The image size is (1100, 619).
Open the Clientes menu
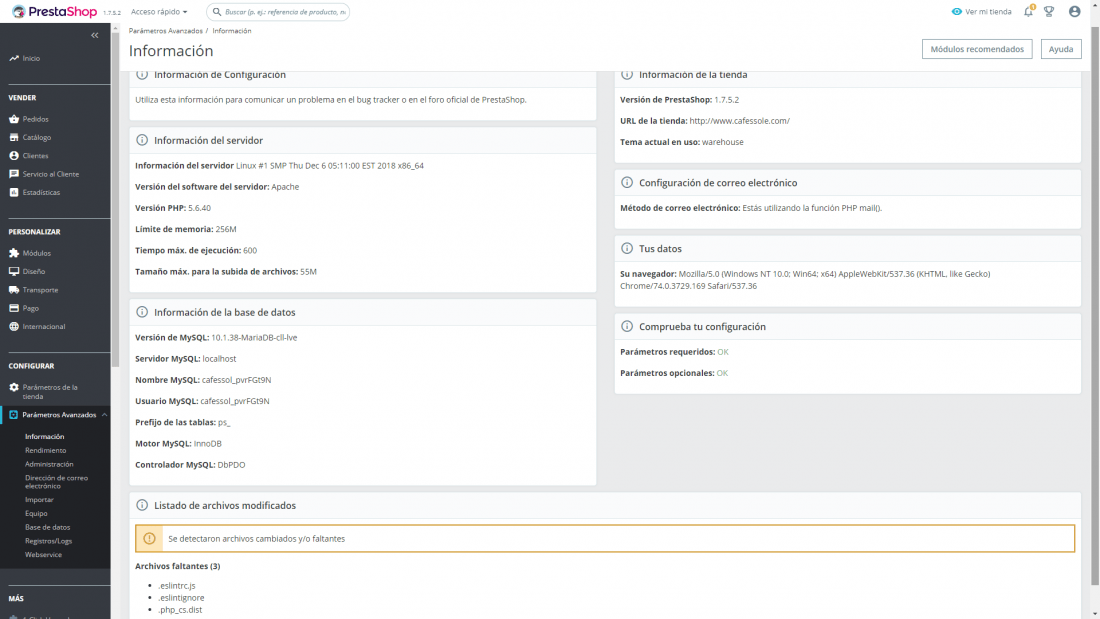(x=35, y=156)
